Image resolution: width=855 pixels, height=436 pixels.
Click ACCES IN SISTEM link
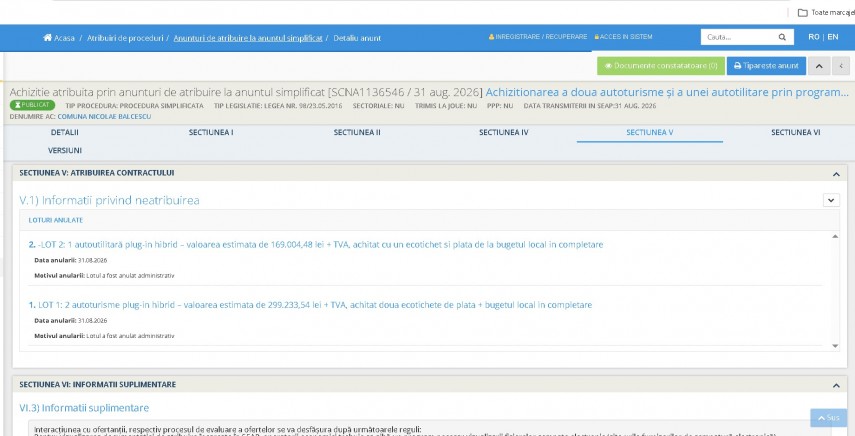click(623, 37)
